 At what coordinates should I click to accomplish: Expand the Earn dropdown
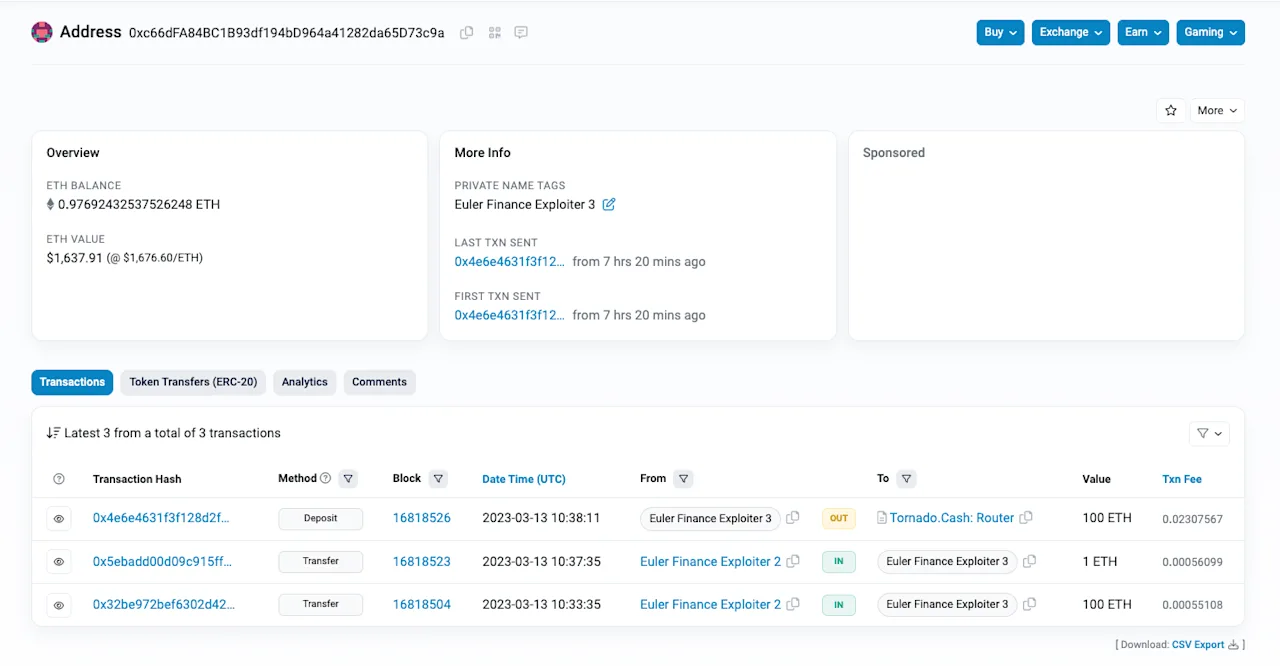tap(1142, 32)
